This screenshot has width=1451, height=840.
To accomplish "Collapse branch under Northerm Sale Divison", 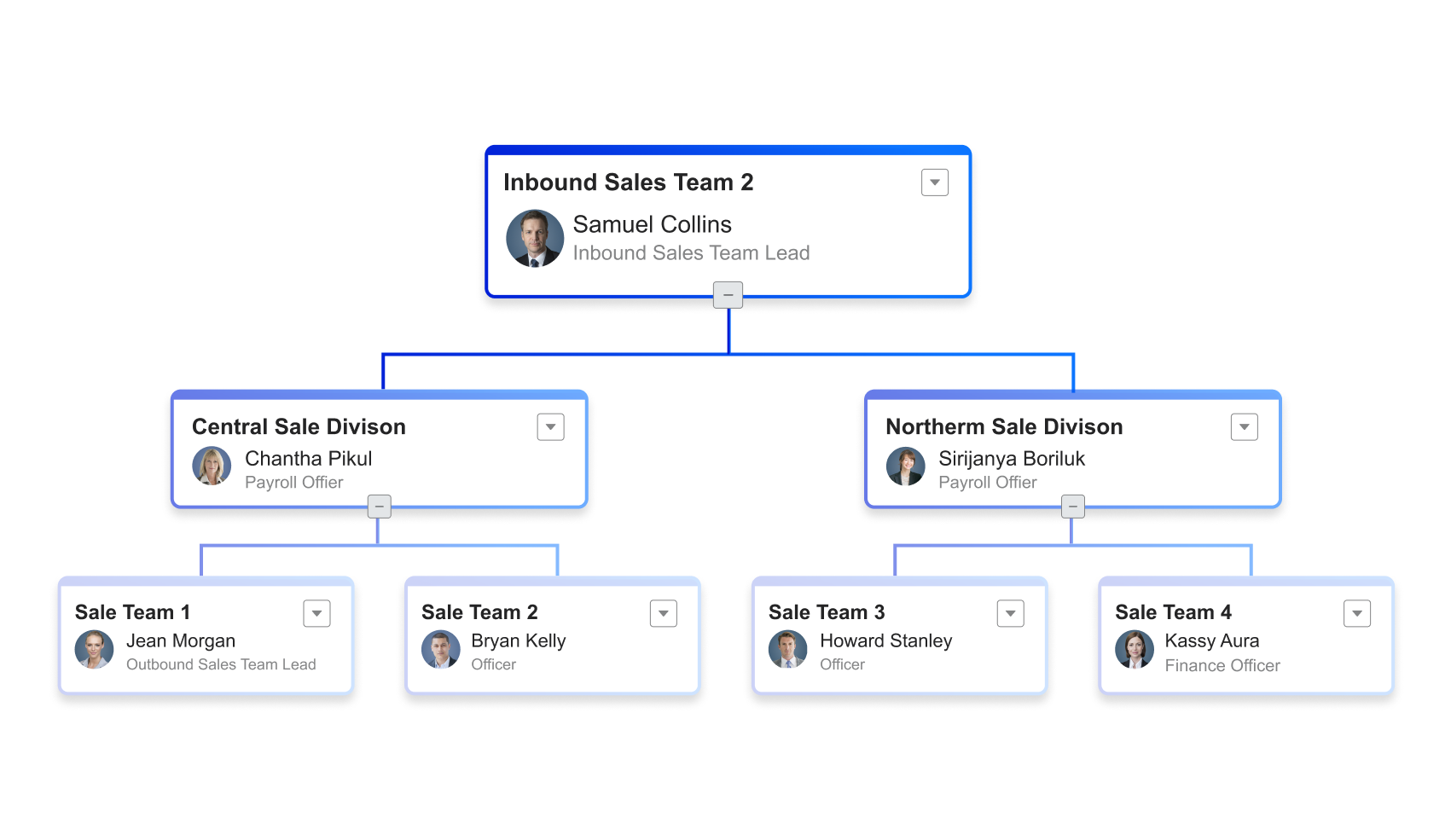I will click(1072, 506).
